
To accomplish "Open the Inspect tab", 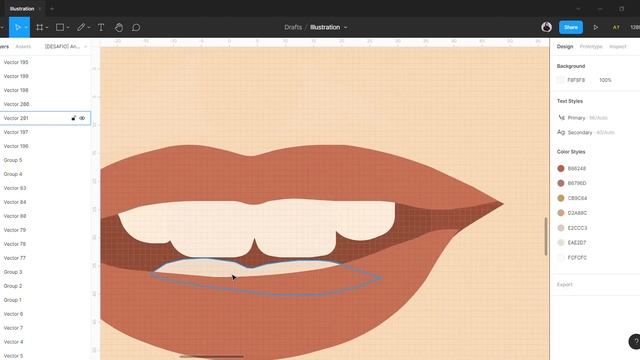I will [x=618, y=47].
